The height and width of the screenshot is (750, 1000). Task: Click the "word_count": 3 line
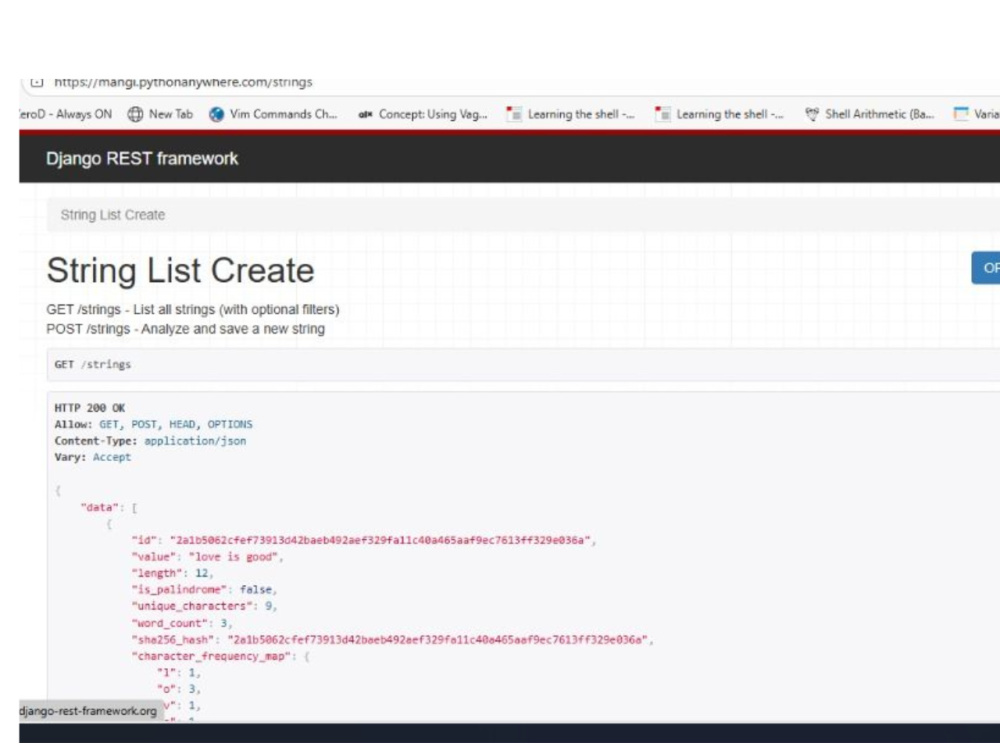[x=182, y=623]
